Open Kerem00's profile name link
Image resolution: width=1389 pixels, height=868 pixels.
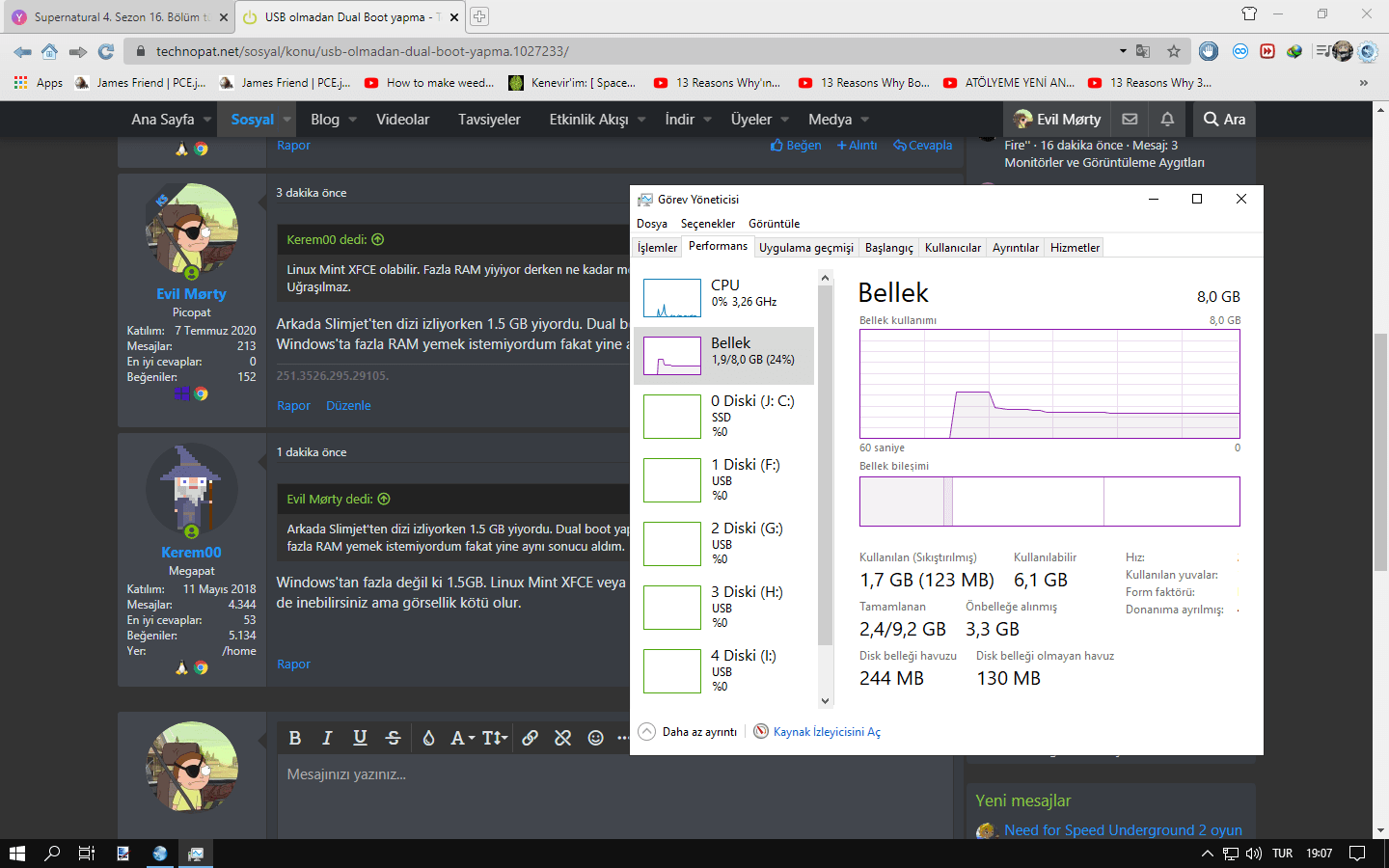coord(191,553)
